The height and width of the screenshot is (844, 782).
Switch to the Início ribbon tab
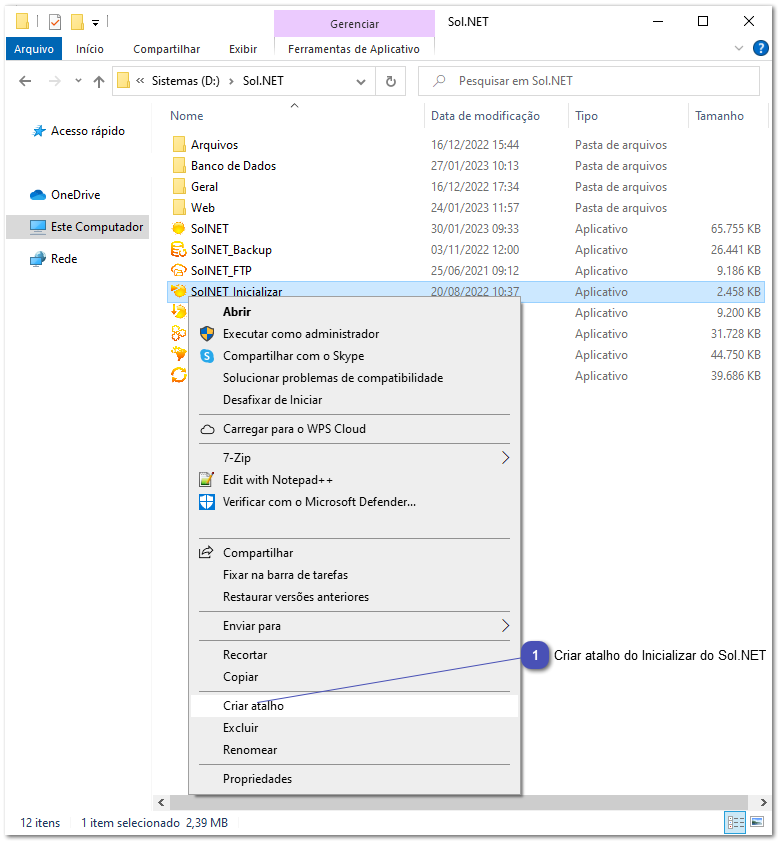pos(89,49)
